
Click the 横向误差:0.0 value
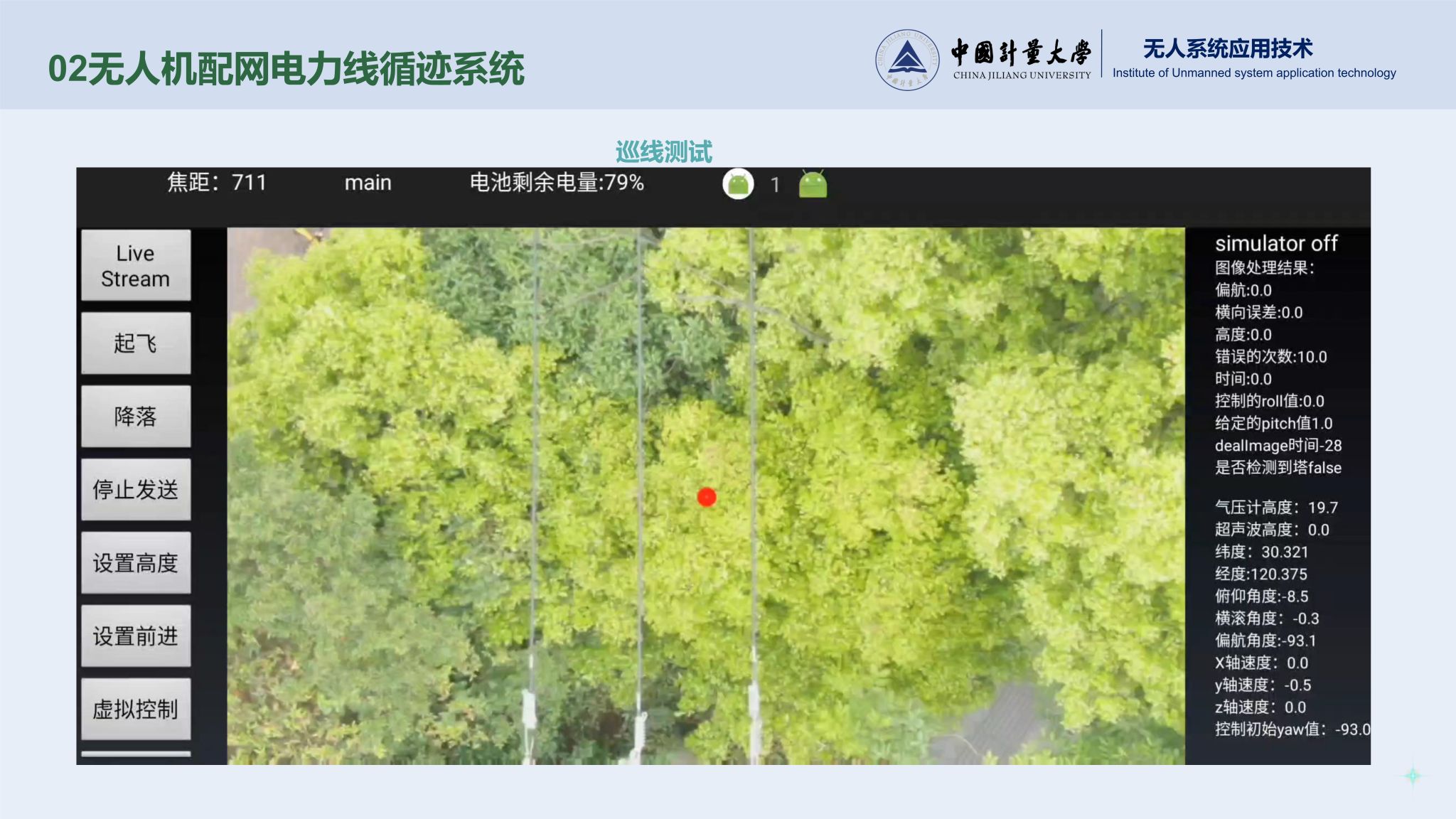click(x=1259, y=312)
